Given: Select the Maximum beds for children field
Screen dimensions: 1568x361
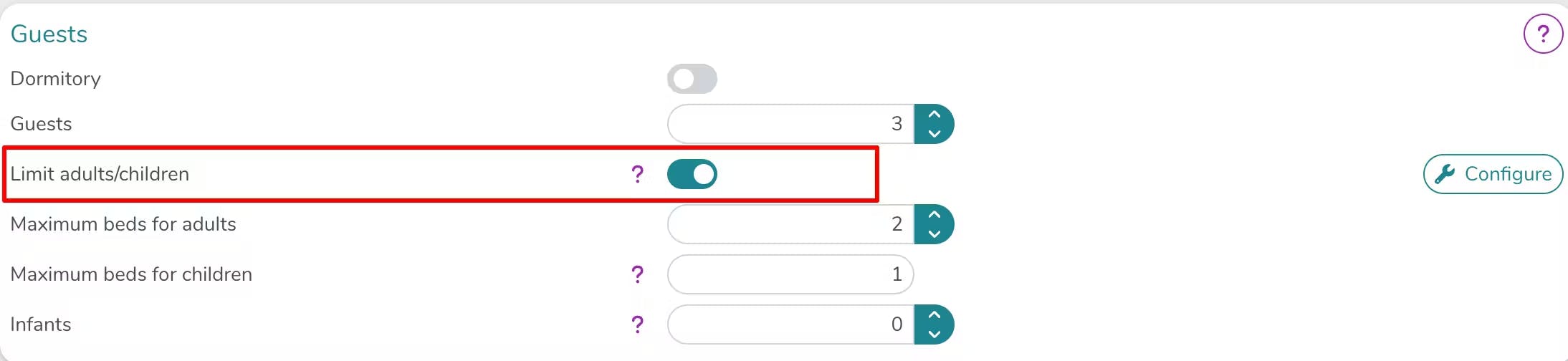Looking at the screenshot, I should coord(790,274).
